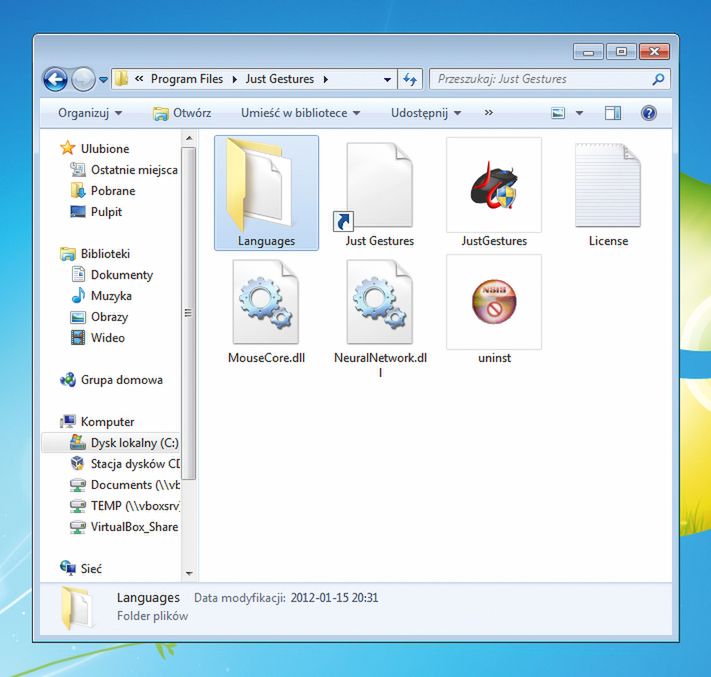Image resolution: width=711 pixels, height=677 pixels.
Task: Open the Udostępnij dropdown
Action: (426, 113)
